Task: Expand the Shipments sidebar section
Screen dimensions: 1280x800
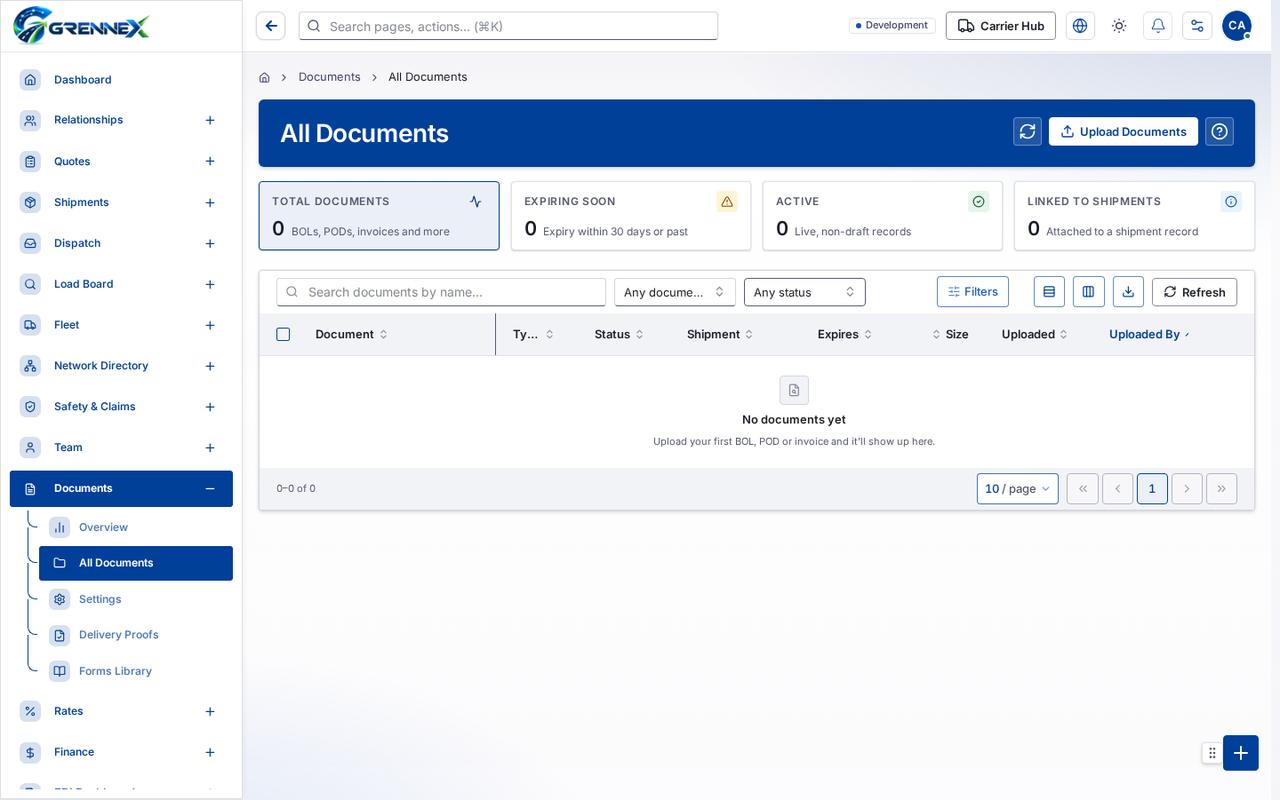Action: click(210, 203)
